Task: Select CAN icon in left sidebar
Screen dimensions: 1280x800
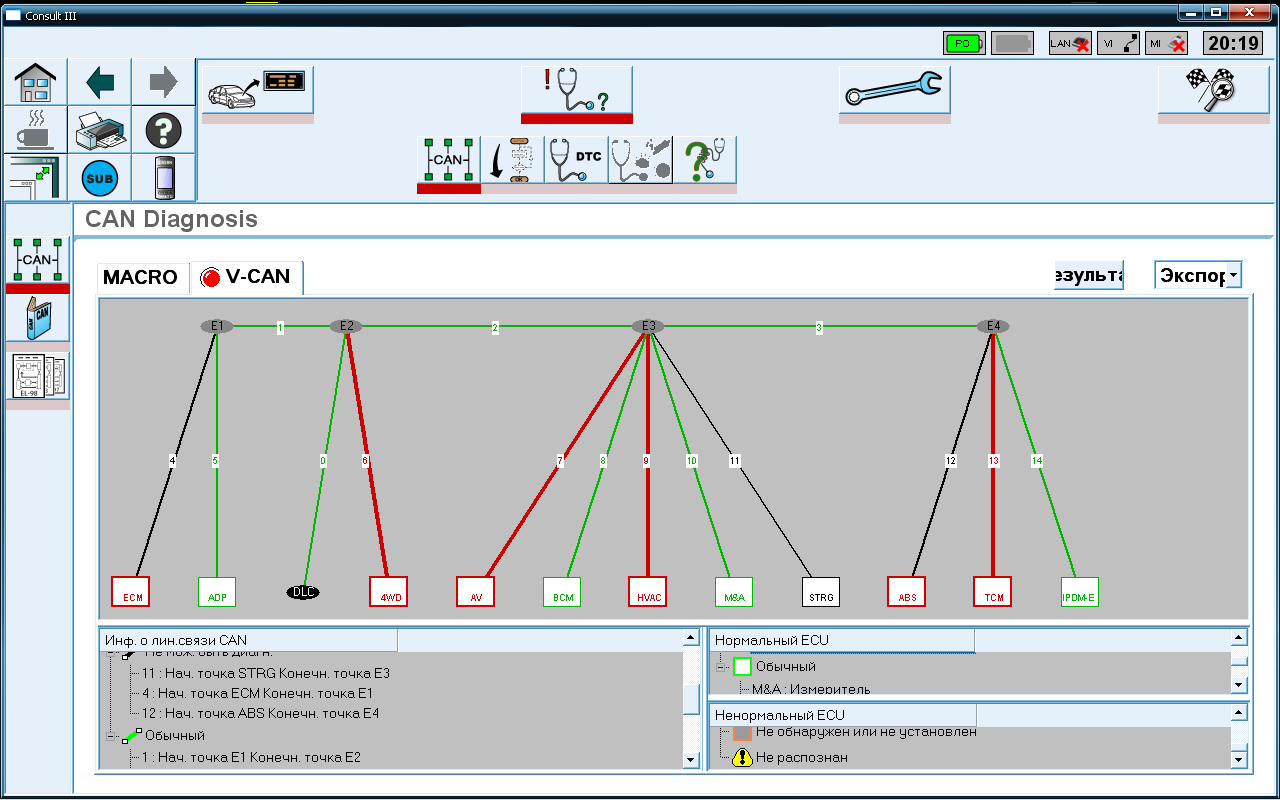Action: click(x=38, y=260)
